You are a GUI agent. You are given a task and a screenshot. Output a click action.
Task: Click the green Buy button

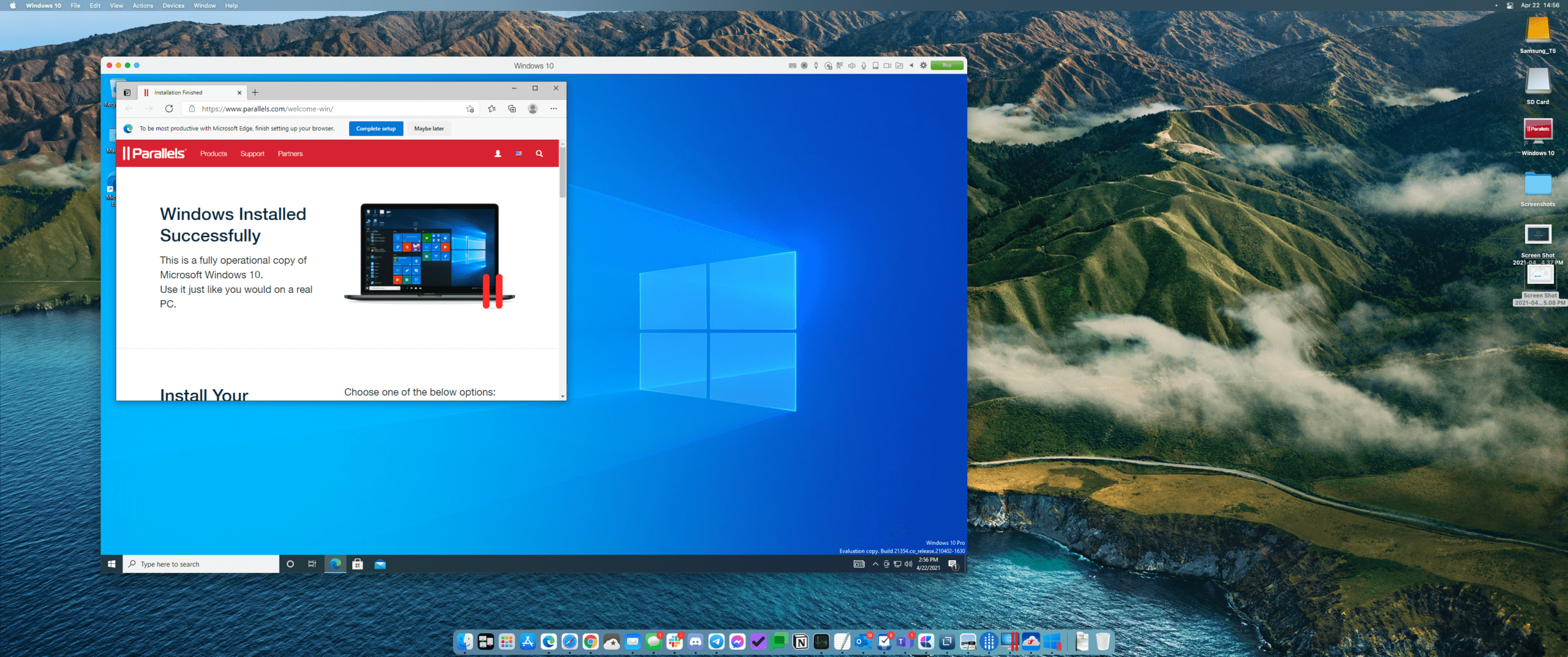[947, 66]
